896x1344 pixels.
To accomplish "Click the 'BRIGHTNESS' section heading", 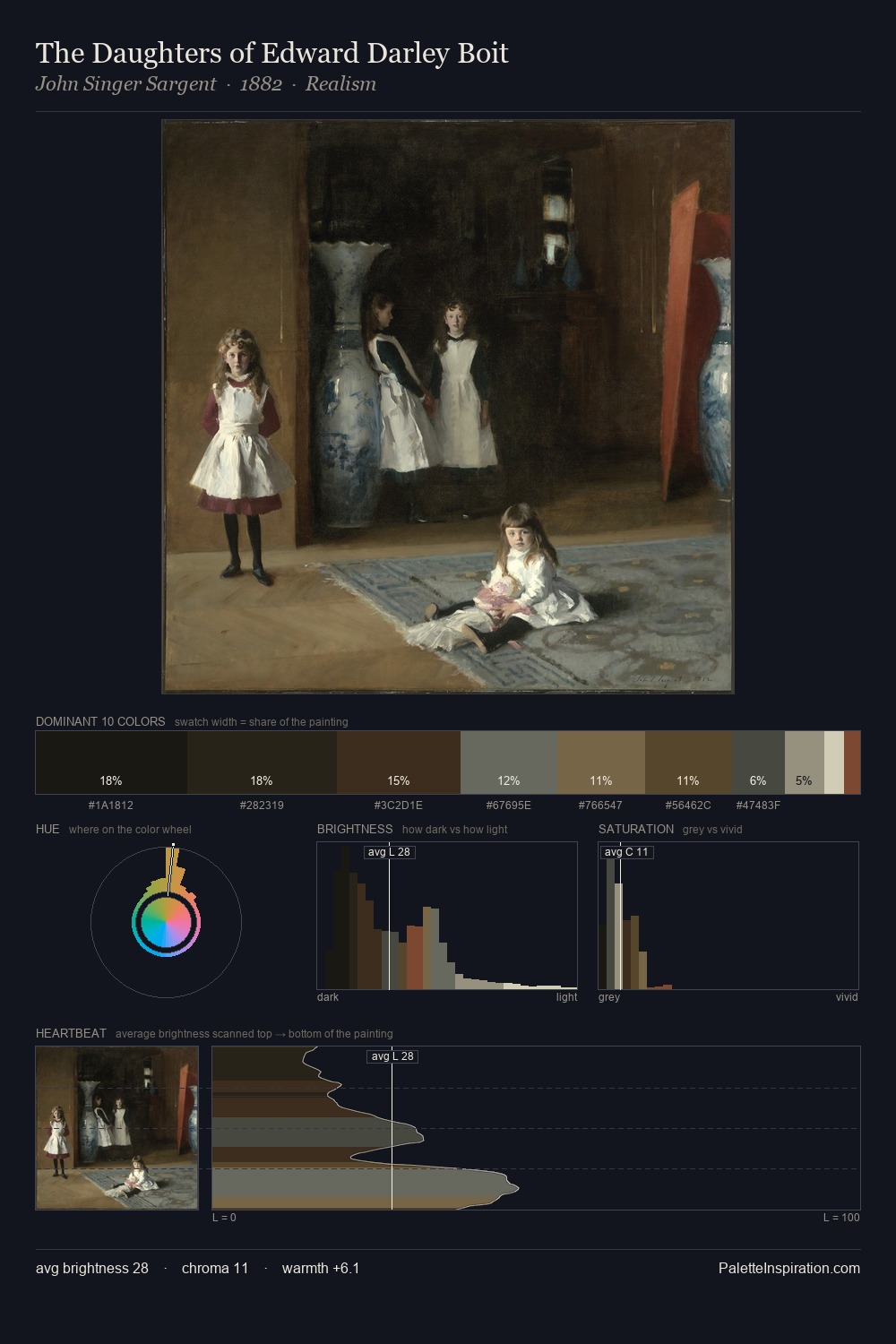I will (355, 829).
